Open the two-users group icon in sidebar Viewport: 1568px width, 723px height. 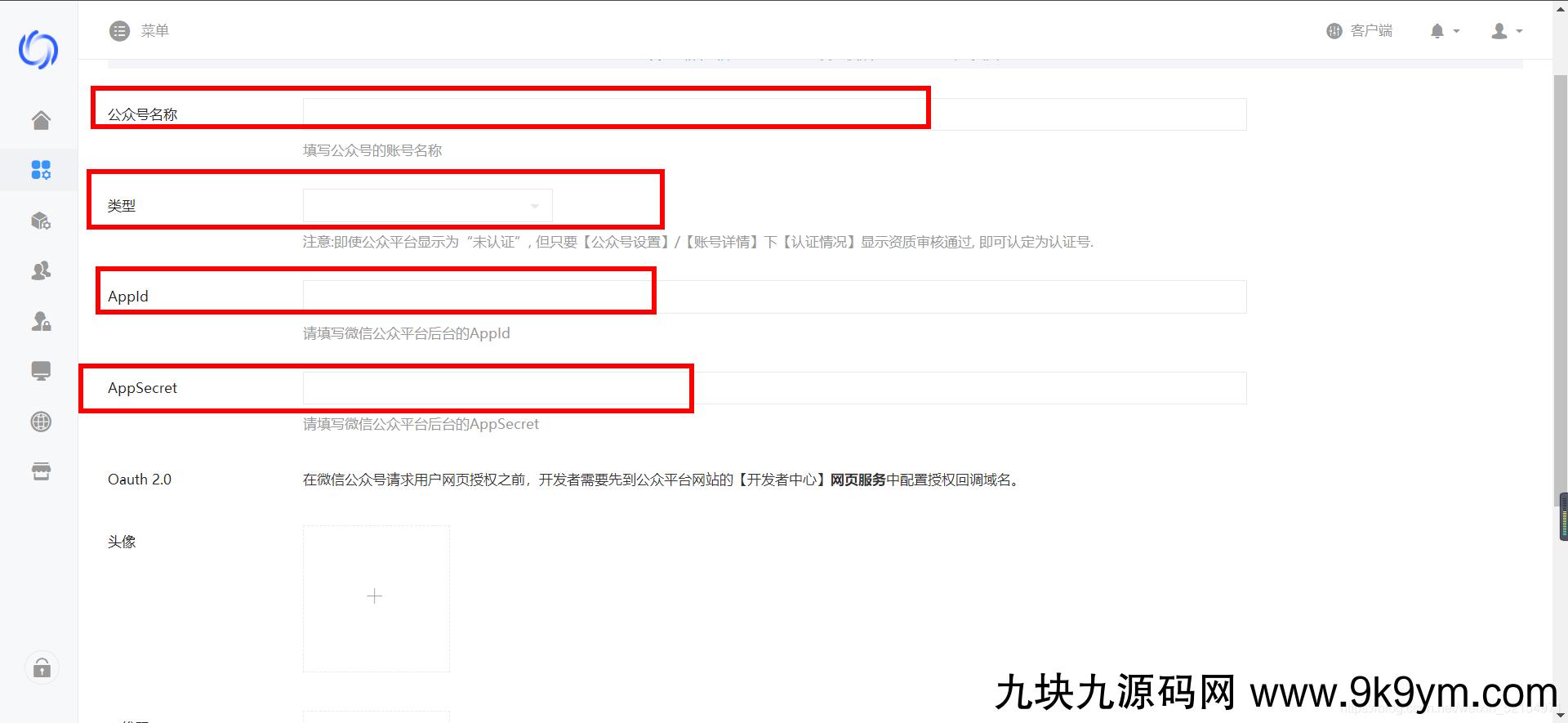click(x=41, y=270)
